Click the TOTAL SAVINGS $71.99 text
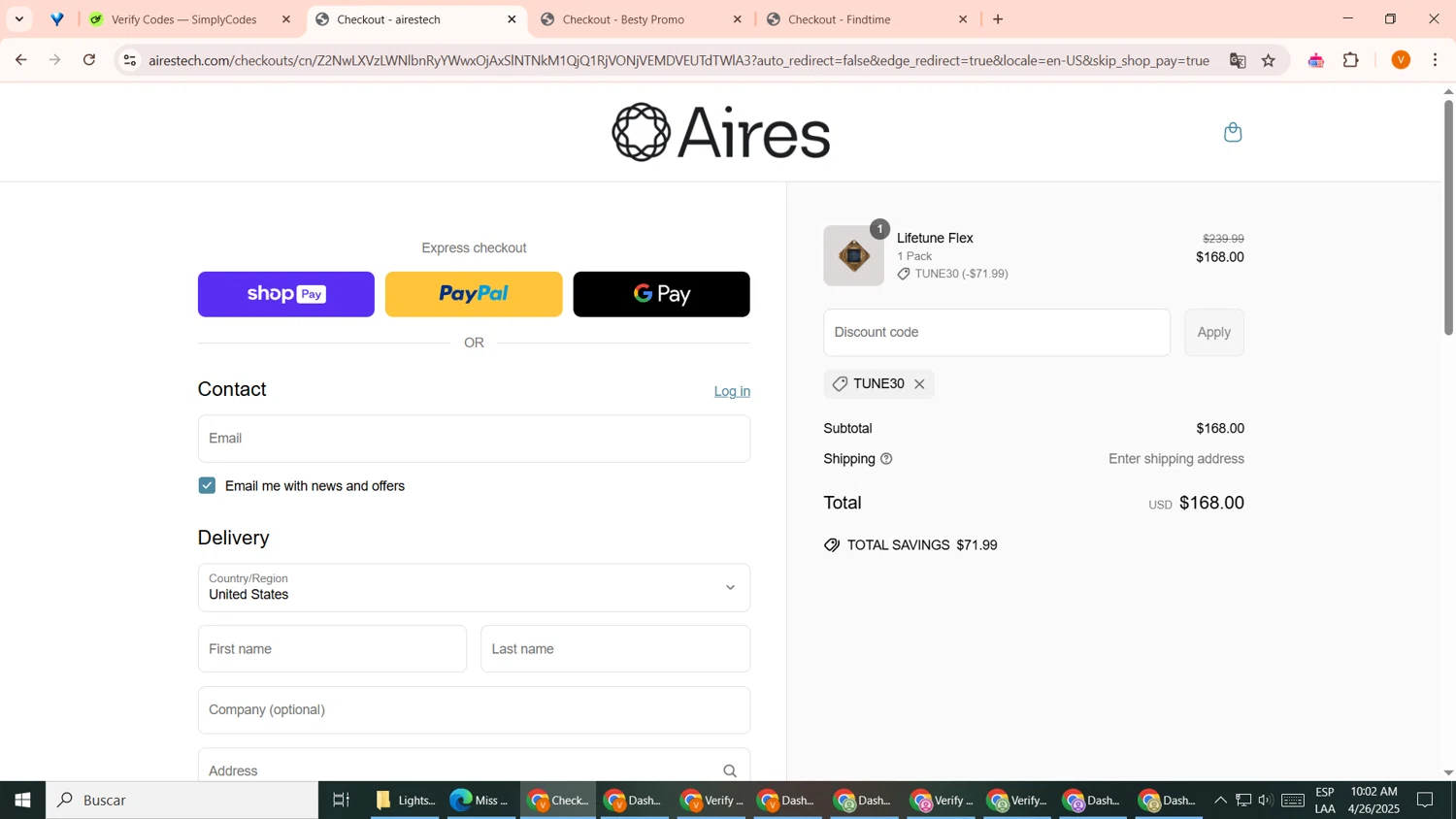Viewport: 1456px width, 819px height. [922, 545]
